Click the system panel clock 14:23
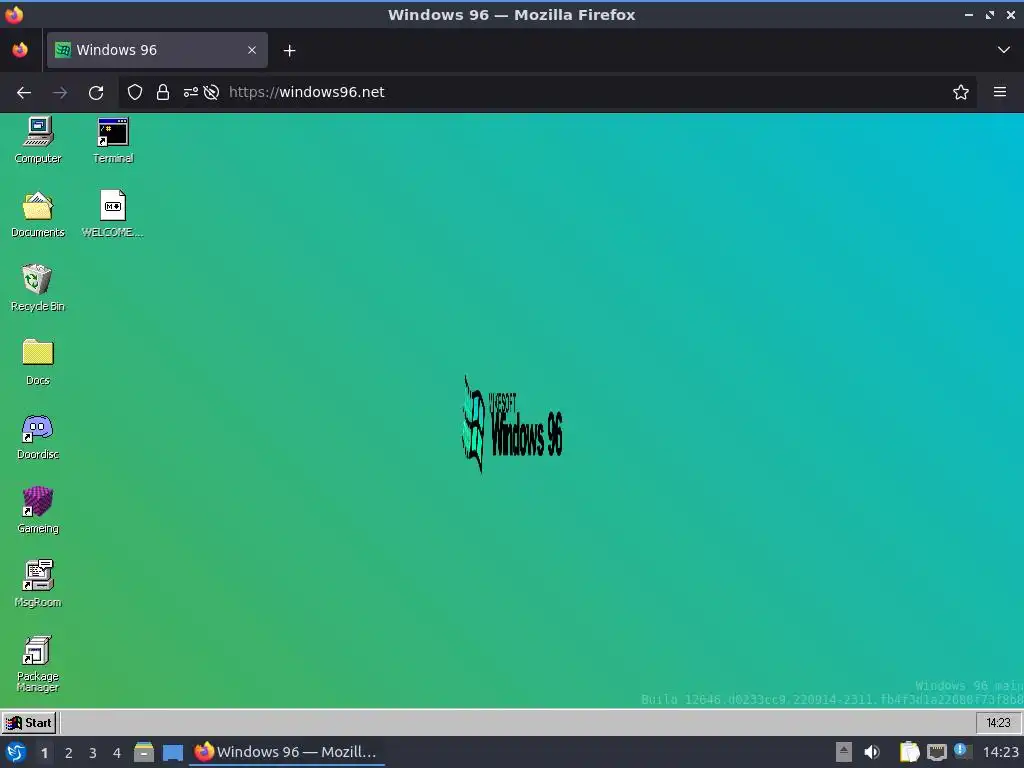This screenshot has height=768, width=1024. 1000,752
